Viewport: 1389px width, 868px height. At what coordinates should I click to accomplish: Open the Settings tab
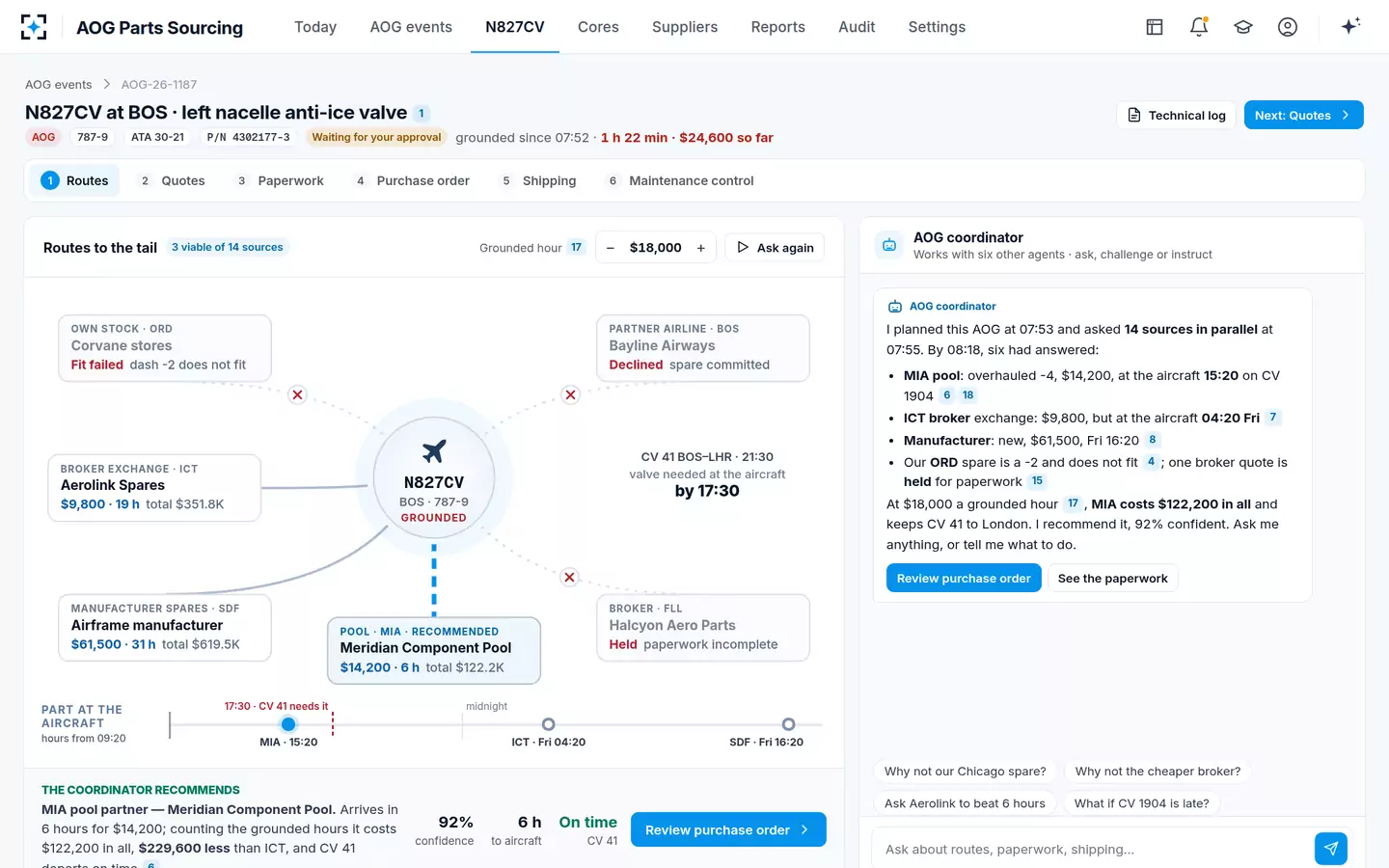937,27
